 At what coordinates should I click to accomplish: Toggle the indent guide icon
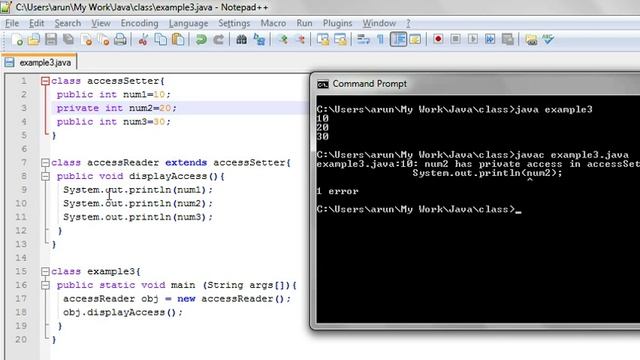pos(398,40)
